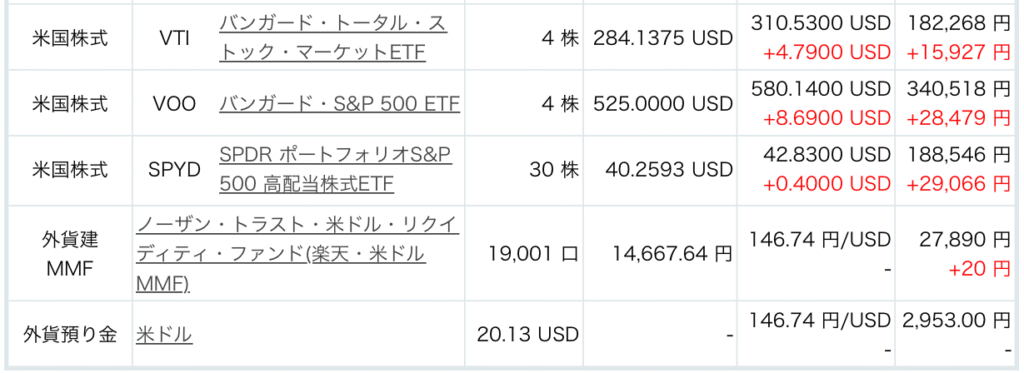Click VOO average cost 525.0000 USD
This screenshot has width=1024, height=373.
pyautogui.click(x=664, y=104)
